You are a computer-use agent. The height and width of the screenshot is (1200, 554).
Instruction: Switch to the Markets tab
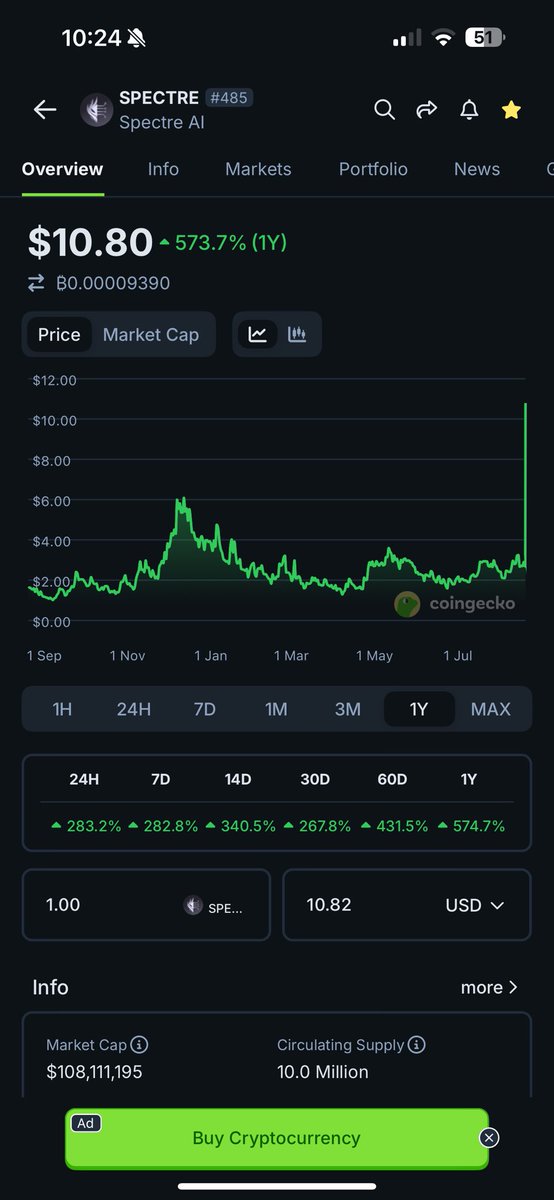click(x=258, y=169)
